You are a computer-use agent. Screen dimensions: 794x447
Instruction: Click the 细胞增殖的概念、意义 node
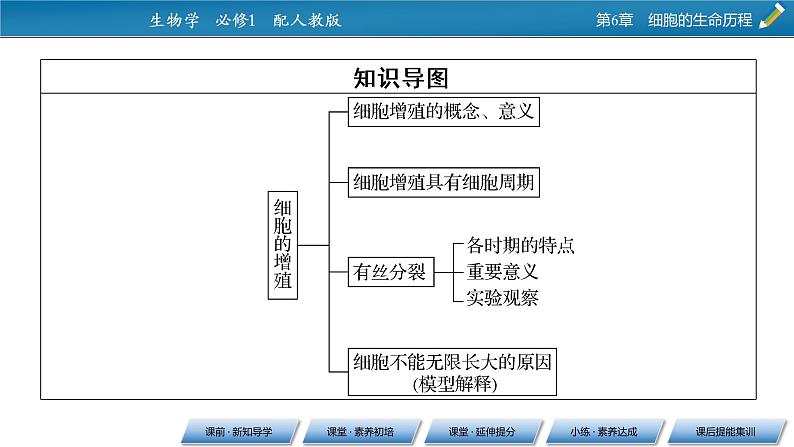click(443, 111)
